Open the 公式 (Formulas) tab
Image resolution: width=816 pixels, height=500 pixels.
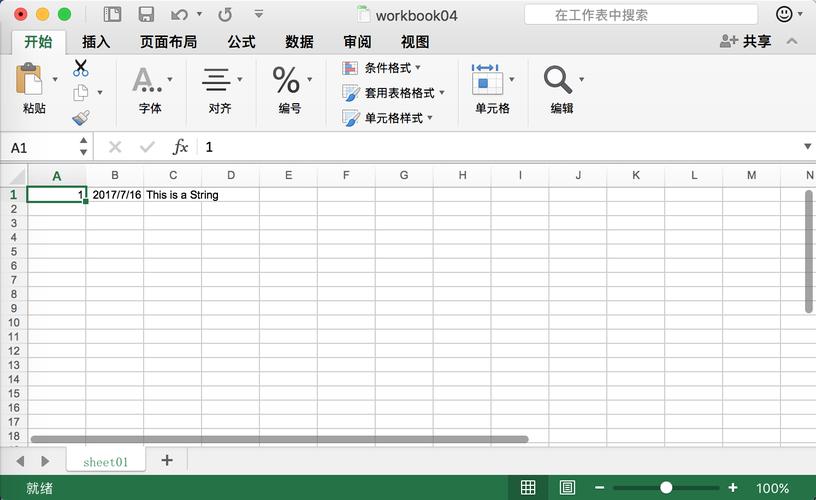241,42
